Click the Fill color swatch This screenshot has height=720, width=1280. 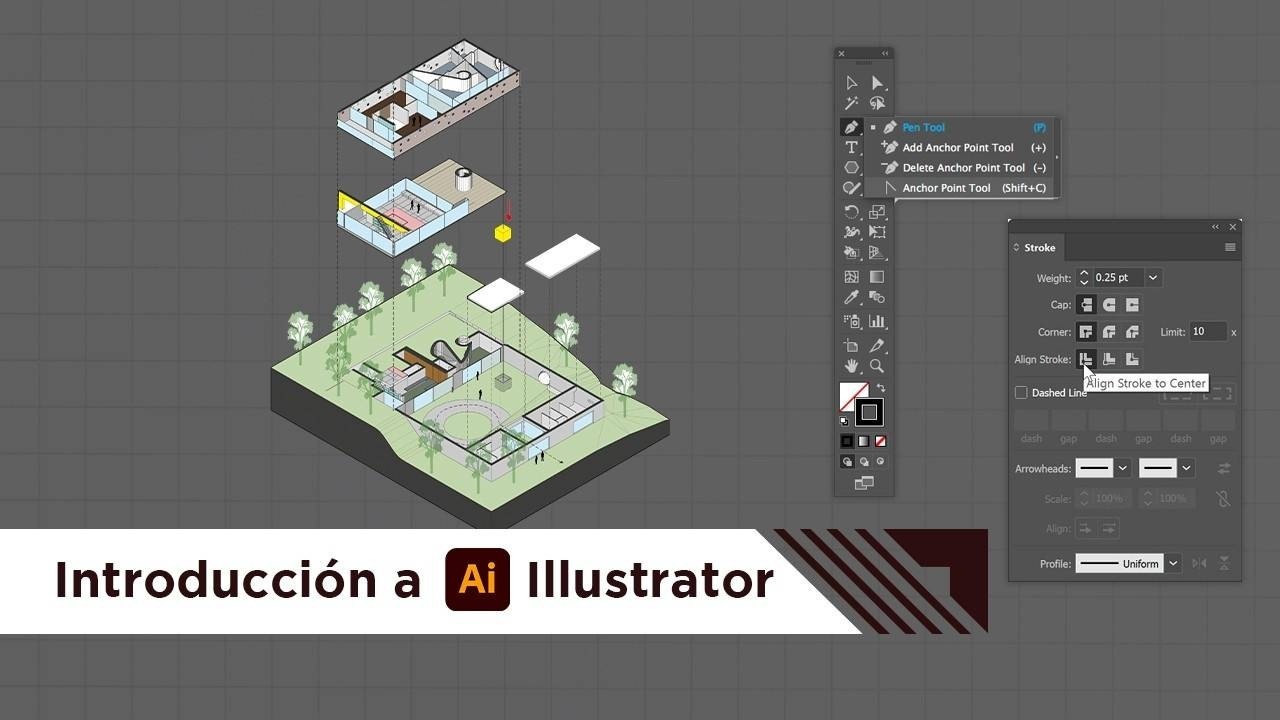click(x=852, y=397)
